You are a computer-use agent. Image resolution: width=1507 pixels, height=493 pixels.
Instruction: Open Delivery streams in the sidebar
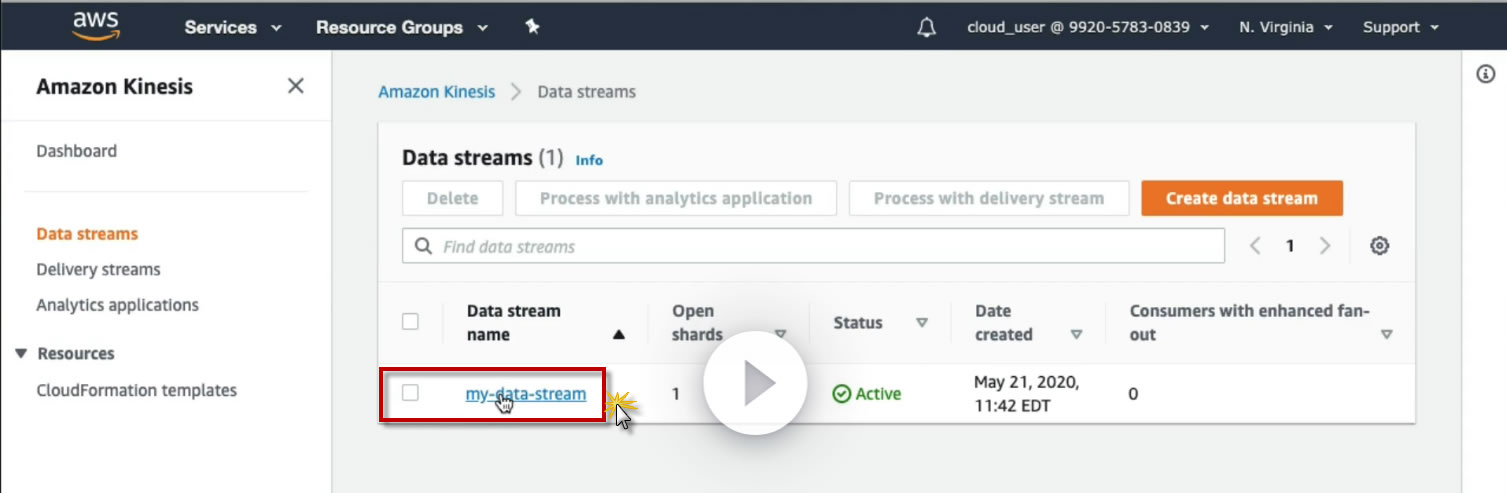(98, 269)
